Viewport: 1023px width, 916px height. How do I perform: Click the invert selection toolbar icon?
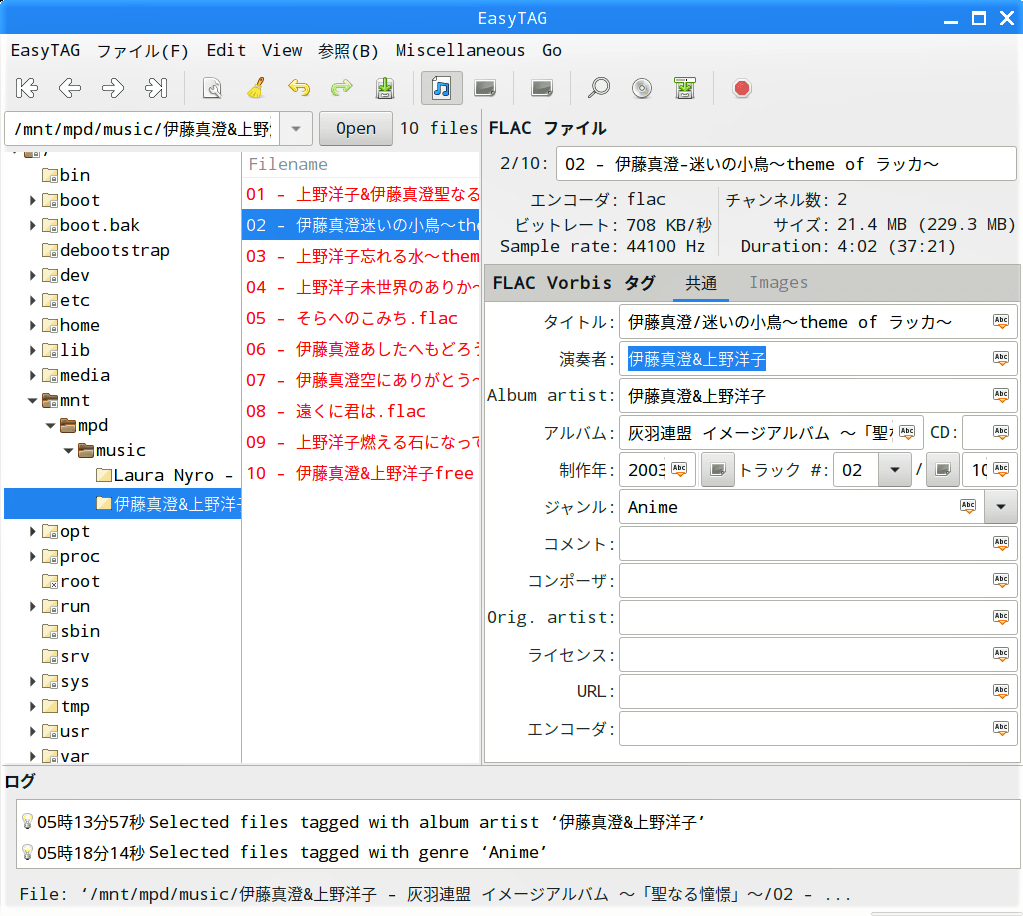pyautogui.click(x=542, y=88)
